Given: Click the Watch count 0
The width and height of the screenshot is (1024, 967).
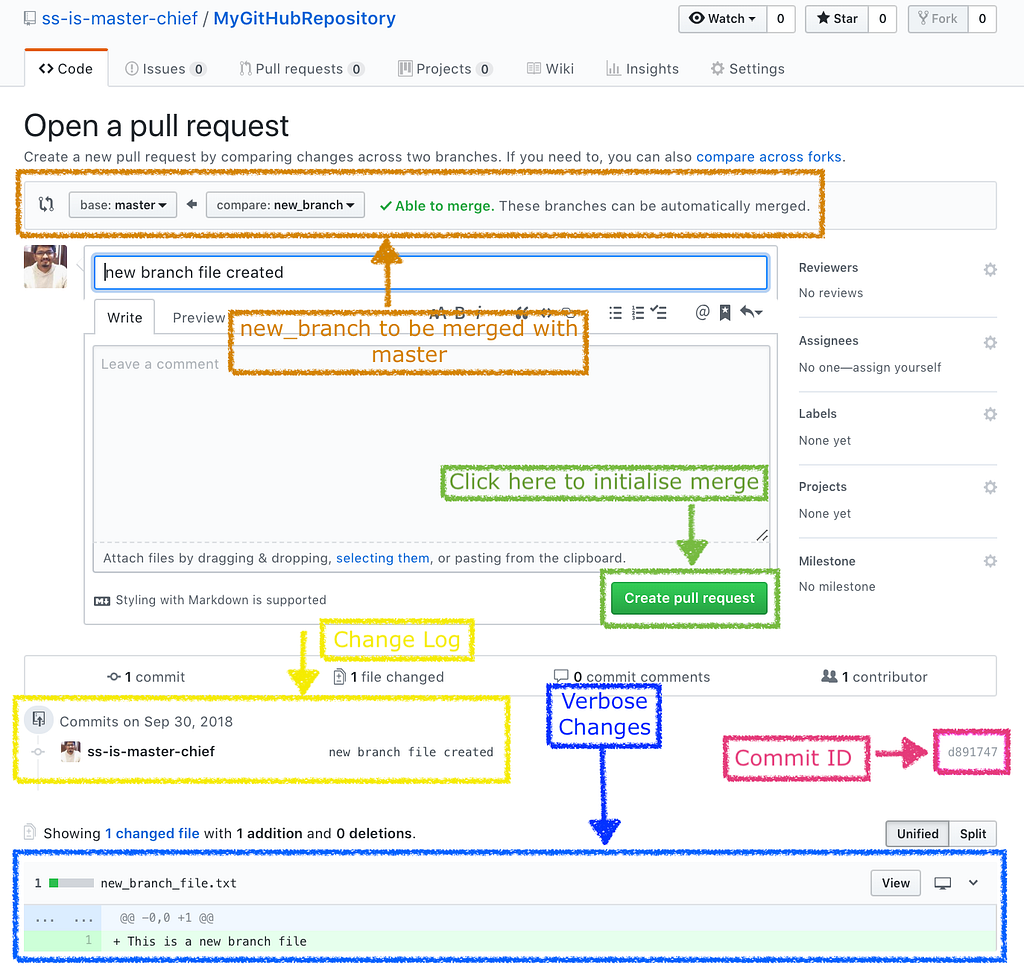Looking at the screenshot, I should [780, 19].
